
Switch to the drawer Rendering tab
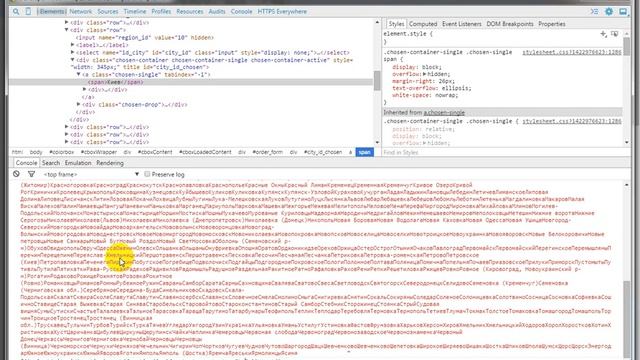tap(110, 163)
